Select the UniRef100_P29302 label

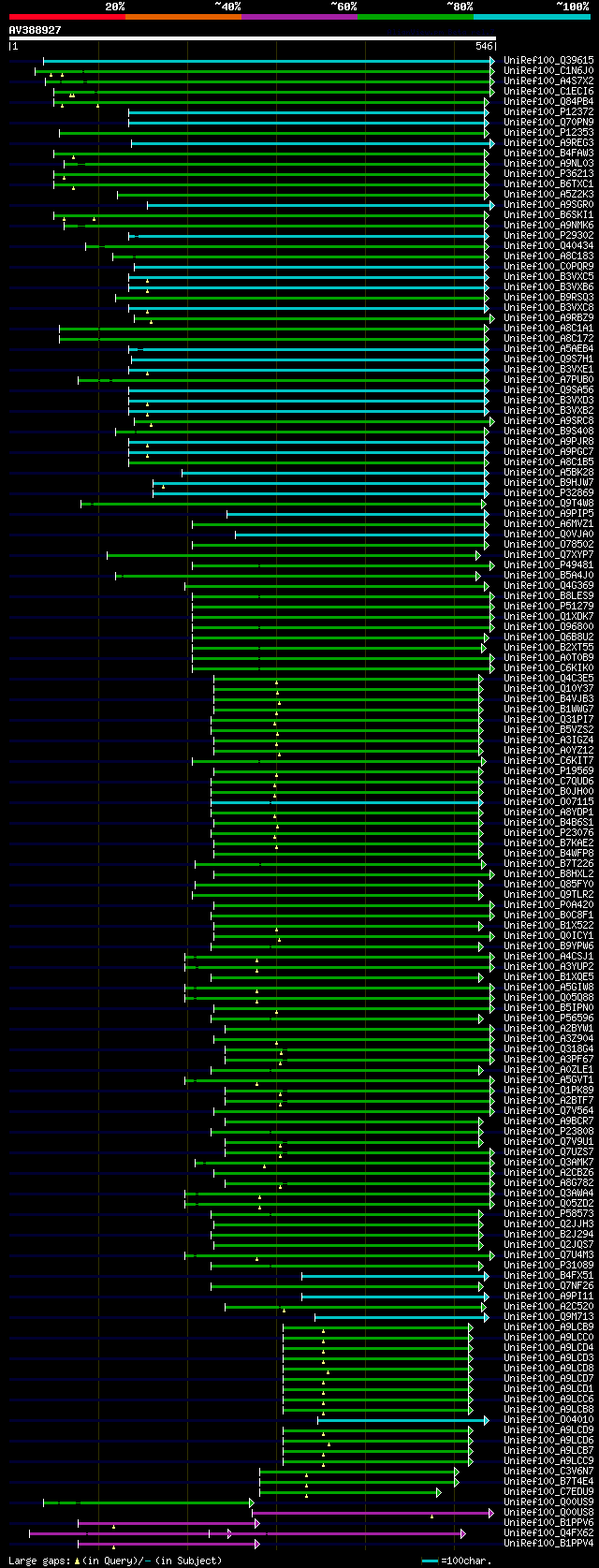click(548, 235)
